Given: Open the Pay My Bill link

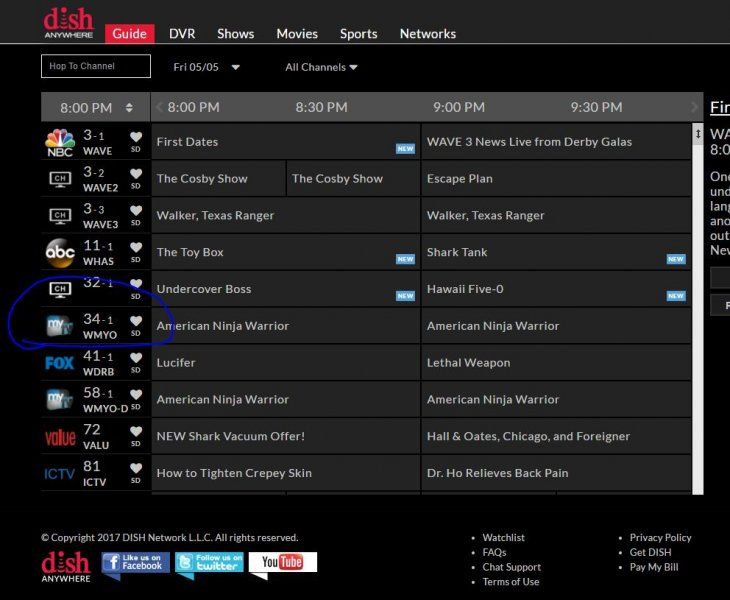Looking at the screenshot, I should pos(654,567).
